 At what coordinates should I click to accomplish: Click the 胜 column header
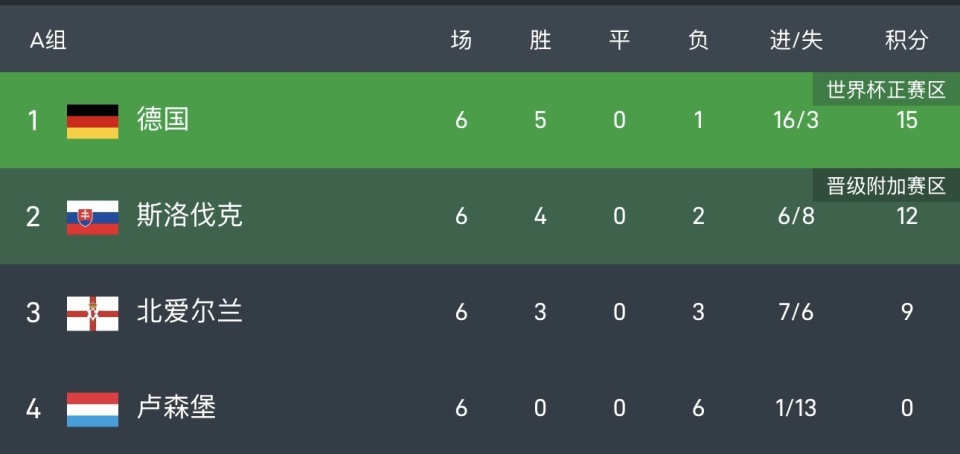coord(540,41)
